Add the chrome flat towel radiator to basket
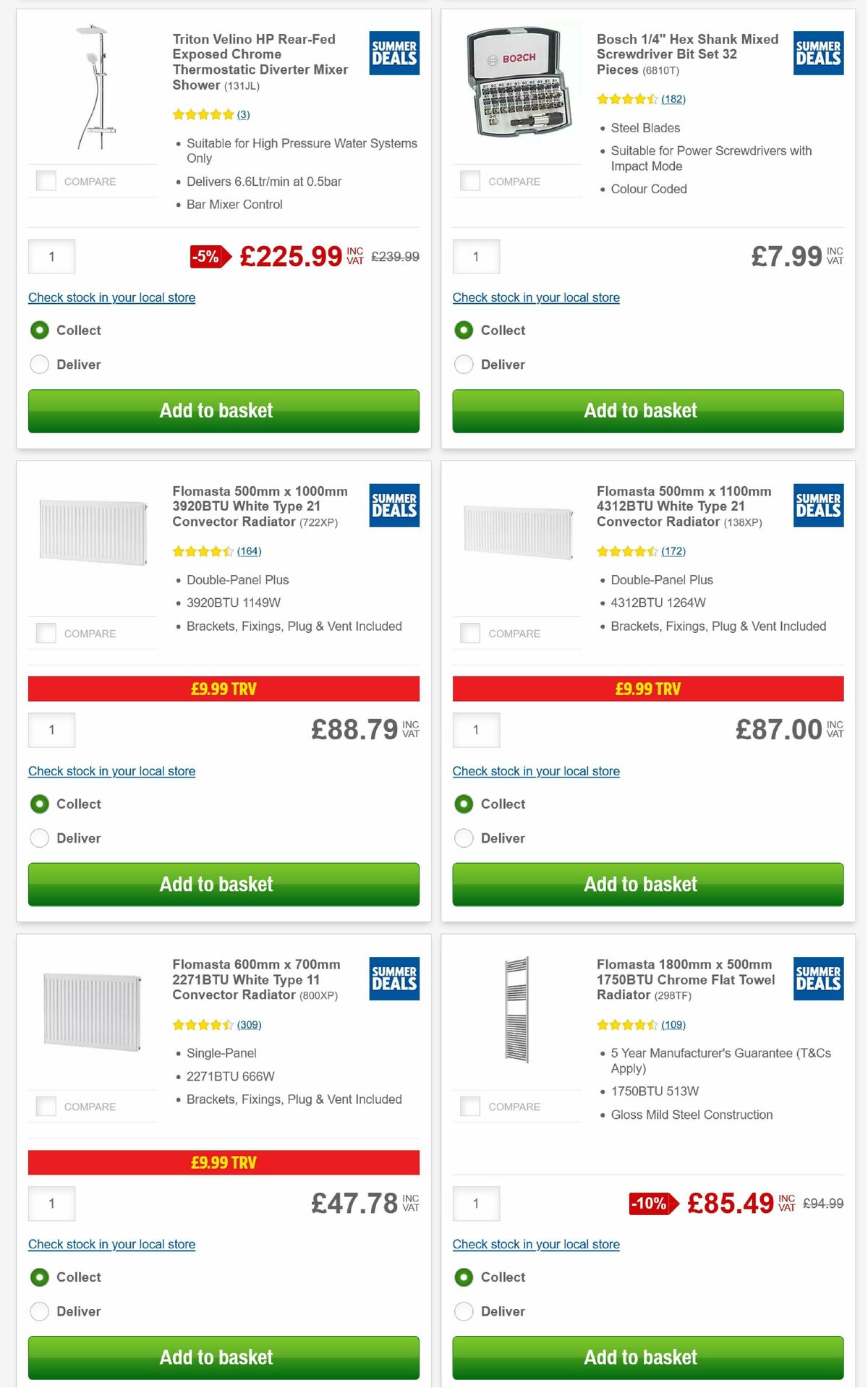868x1388 pixels. click(647, 1357)
